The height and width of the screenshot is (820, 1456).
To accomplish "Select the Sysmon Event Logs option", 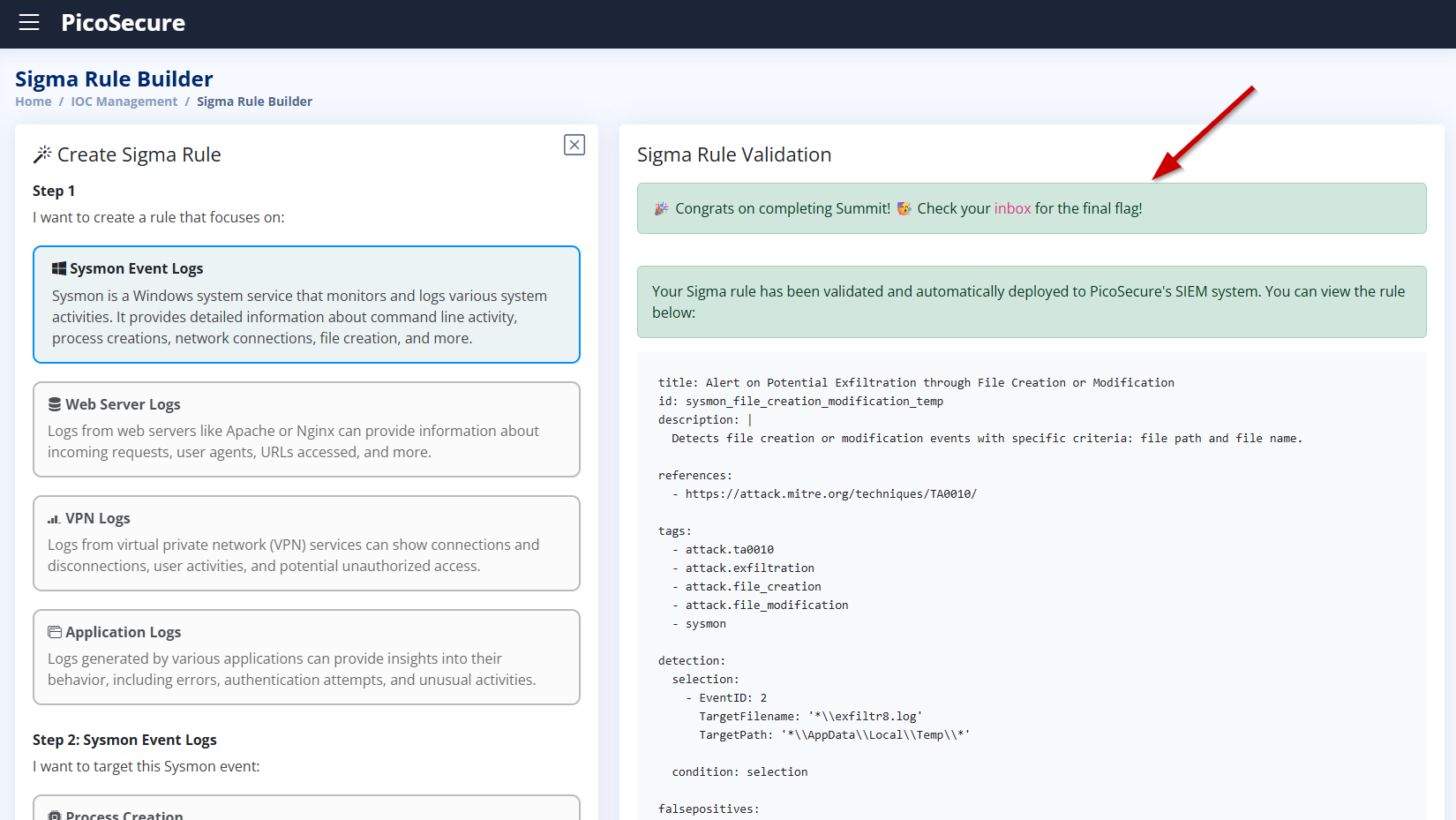I will [306, 305].
